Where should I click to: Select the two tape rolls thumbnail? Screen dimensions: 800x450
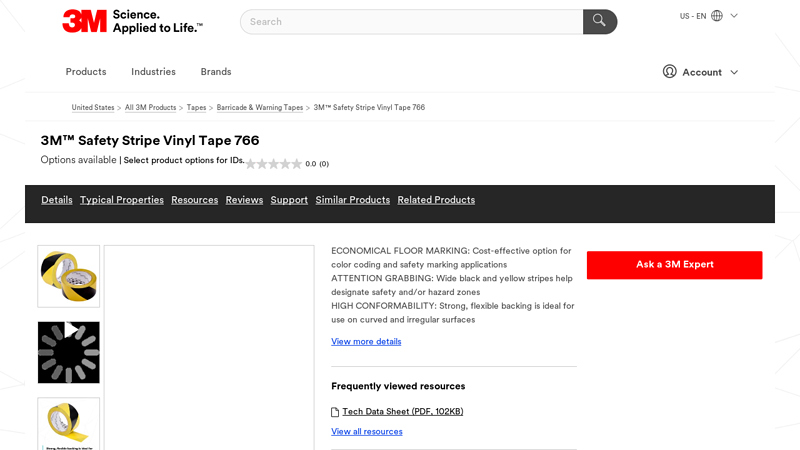(x=68, y=276)
